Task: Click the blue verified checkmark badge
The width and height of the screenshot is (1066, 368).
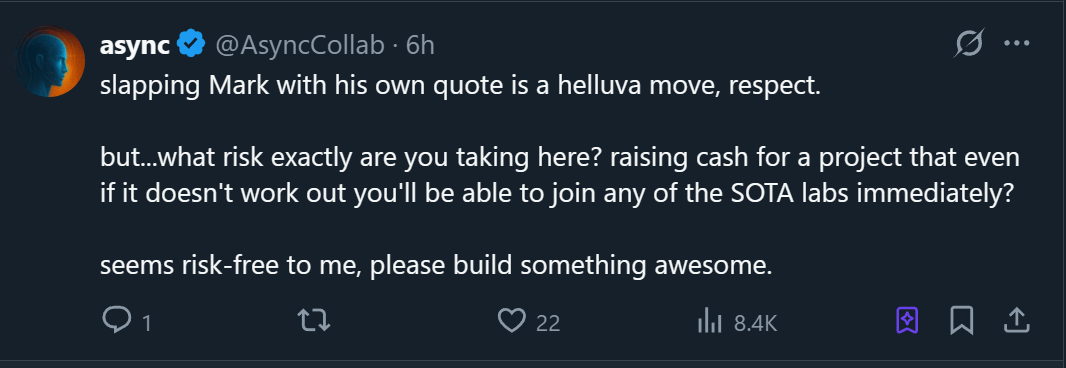Action: coord(192,45)
